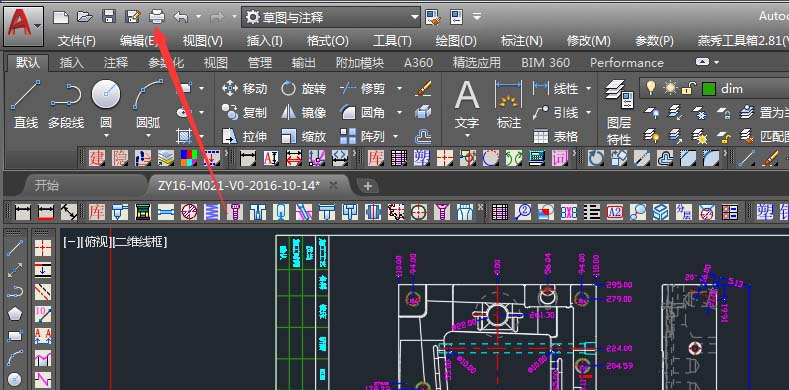Click the [二维线框] visual style label
The height and width of the screenshot is (390, 789).
point(140,242)
